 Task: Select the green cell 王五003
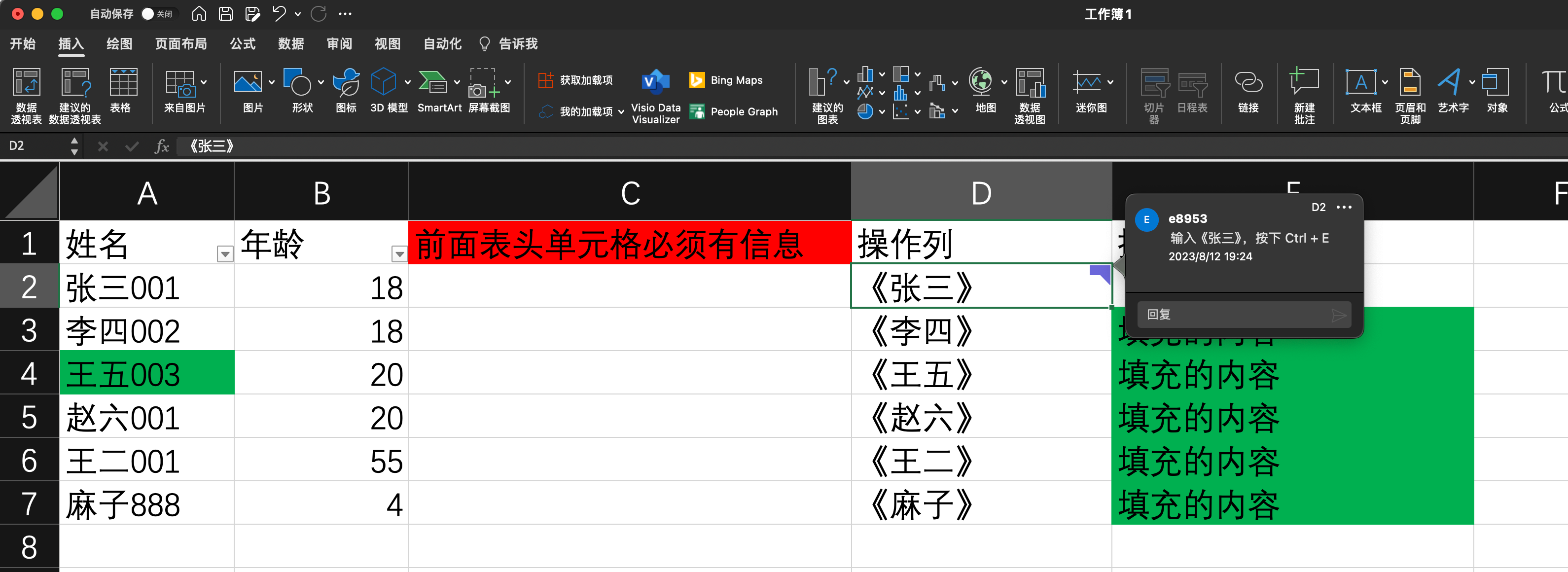pyautogui.click(x=147, y=374)
